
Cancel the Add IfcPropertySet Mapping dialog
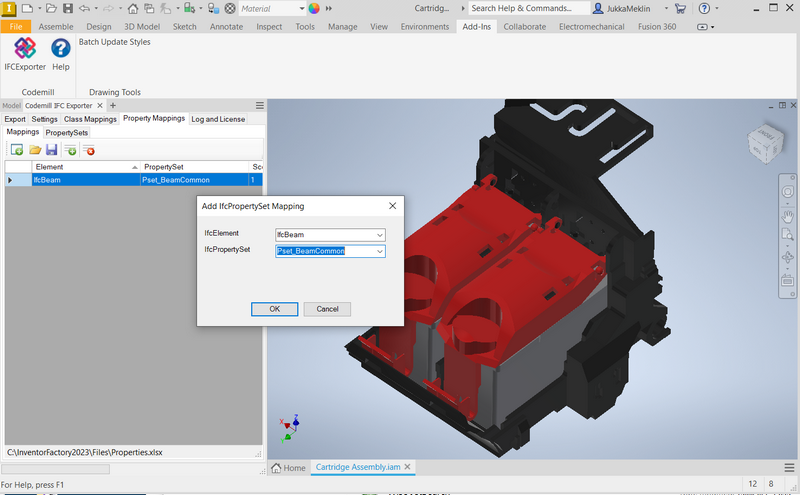pos(327,309)
